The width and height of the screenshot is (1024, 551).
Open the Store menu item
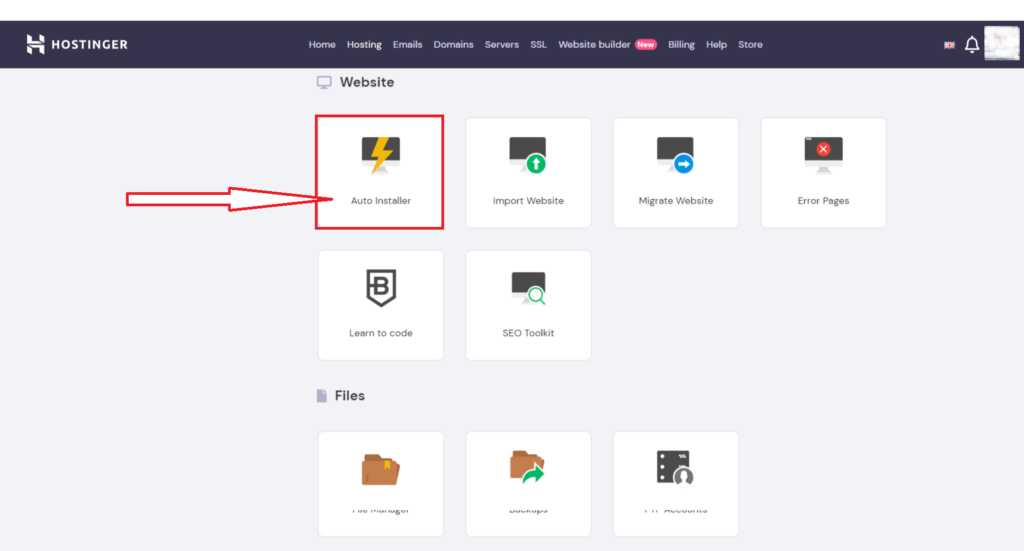pos(750,44)
